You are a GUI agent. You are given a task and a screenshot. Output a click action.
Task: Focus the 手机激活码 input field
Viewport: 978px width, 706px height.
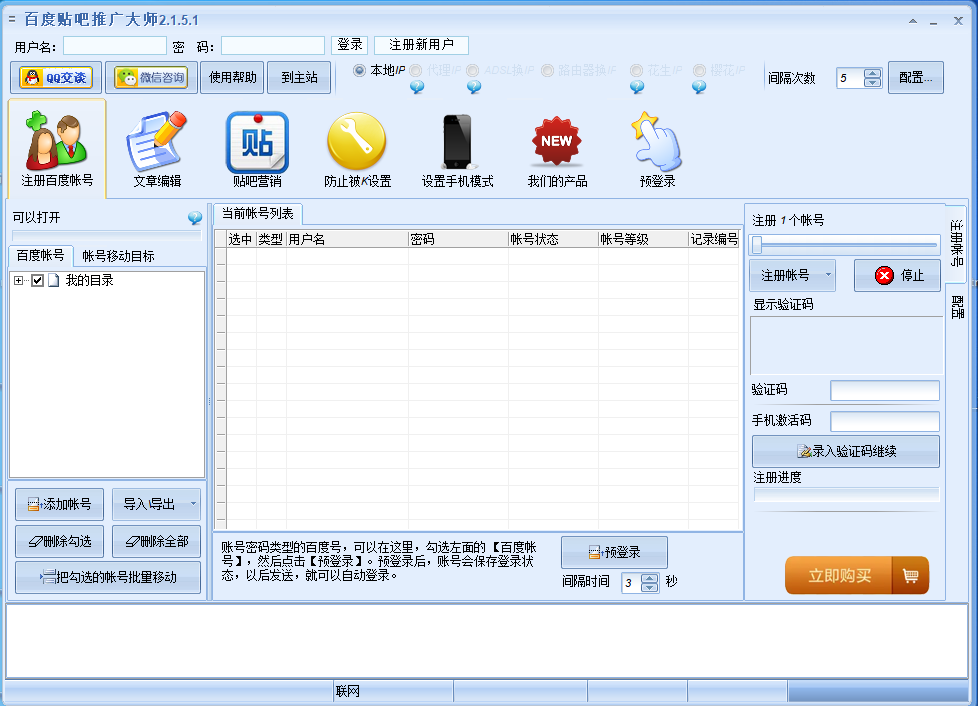(884, 421)
